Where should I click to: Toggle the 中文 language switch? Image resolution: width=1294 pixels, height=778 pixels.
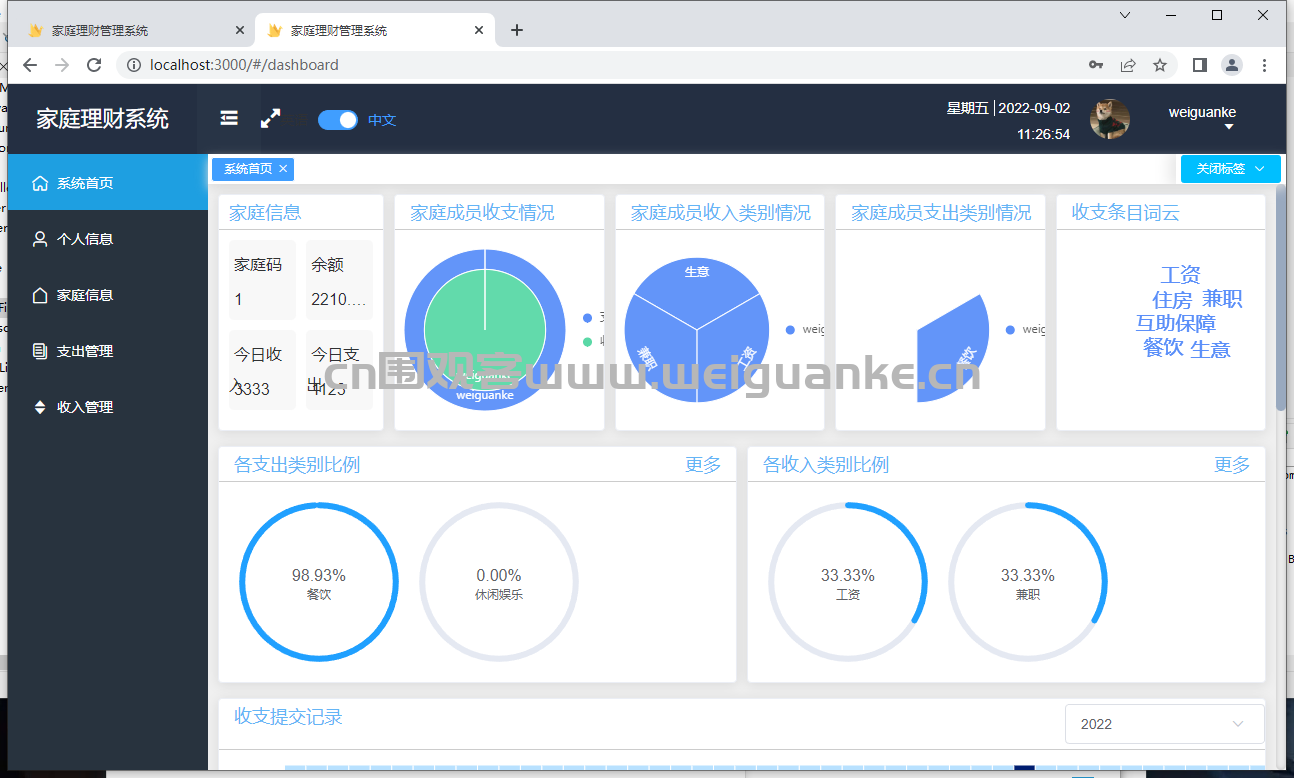tap(338, 120)
